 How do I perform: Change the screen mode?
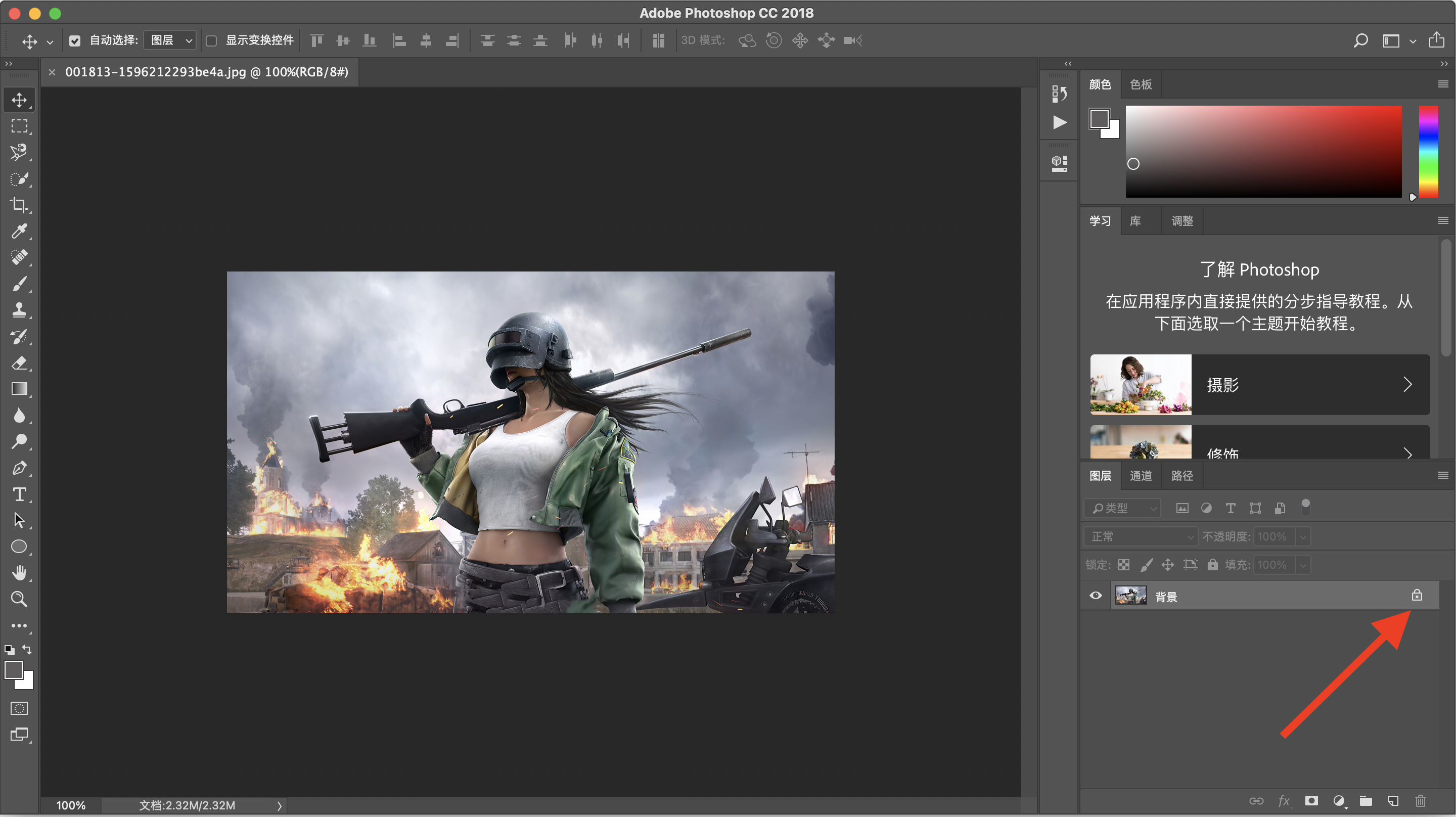tap(19, 735)
